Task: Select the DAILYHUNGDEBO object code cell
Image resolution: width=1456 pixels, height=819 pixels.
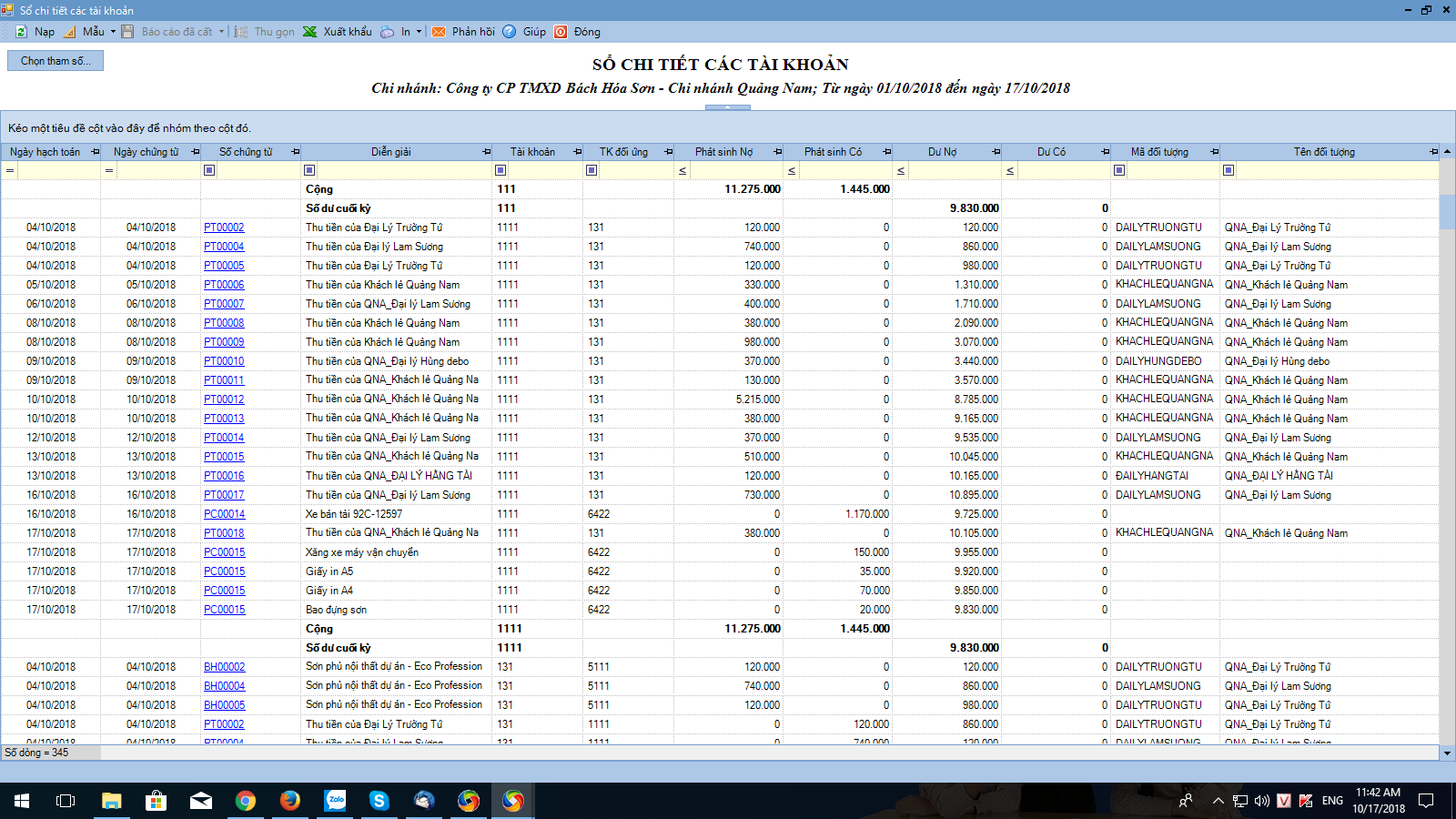Action: coord(1166,361)
